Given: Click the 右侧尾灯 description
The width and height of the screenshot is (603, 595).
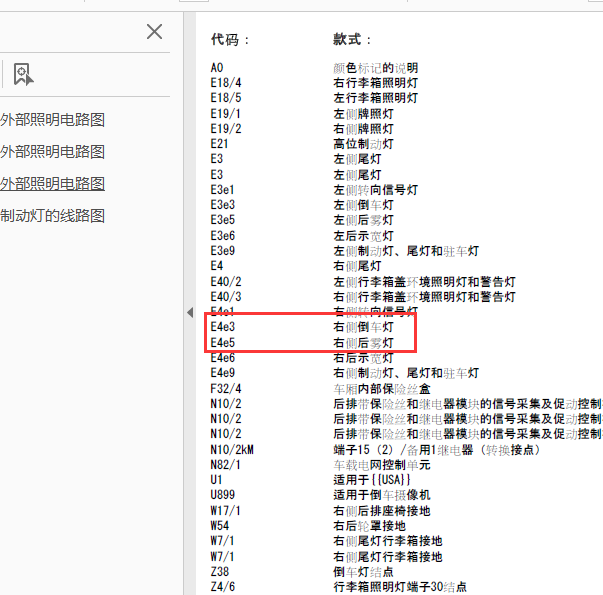Looking at the screenshot, I should (x=357, y=266).
